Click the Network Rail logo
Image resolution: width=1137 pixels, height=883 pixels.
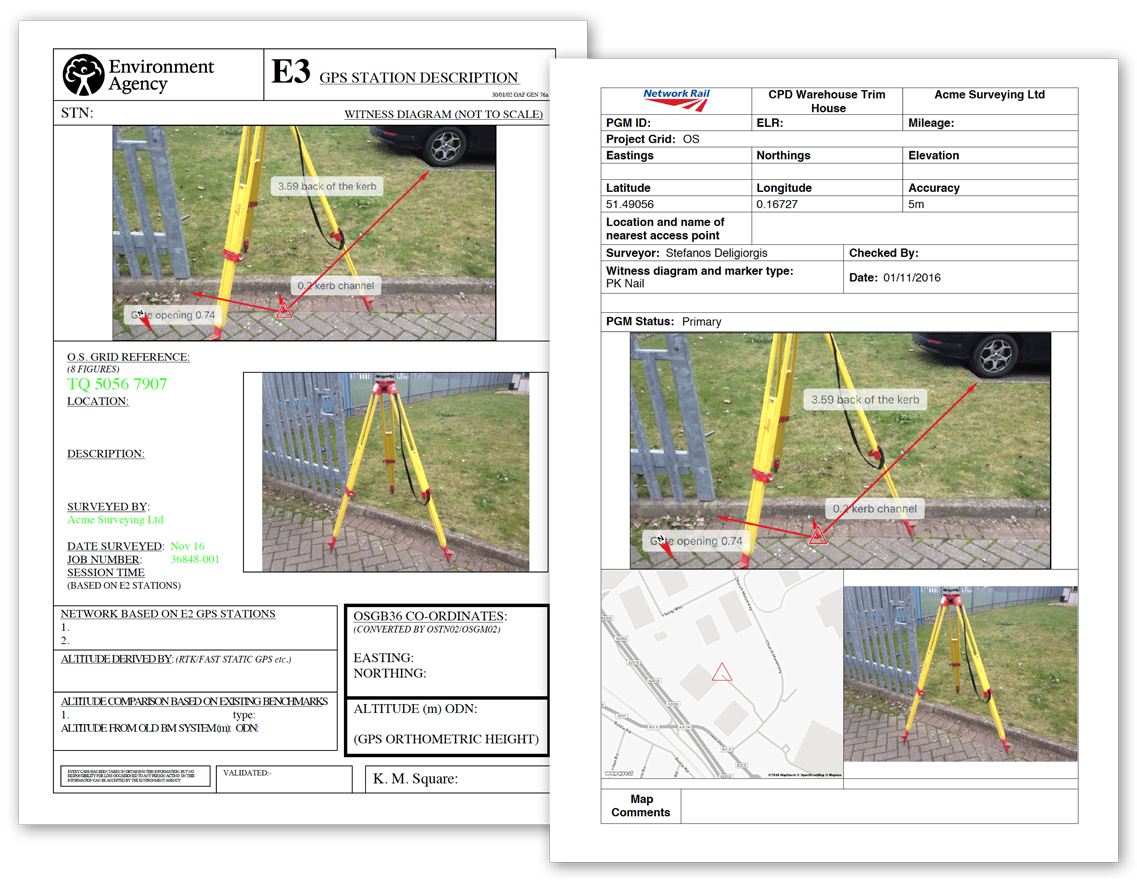pos(676,96)
